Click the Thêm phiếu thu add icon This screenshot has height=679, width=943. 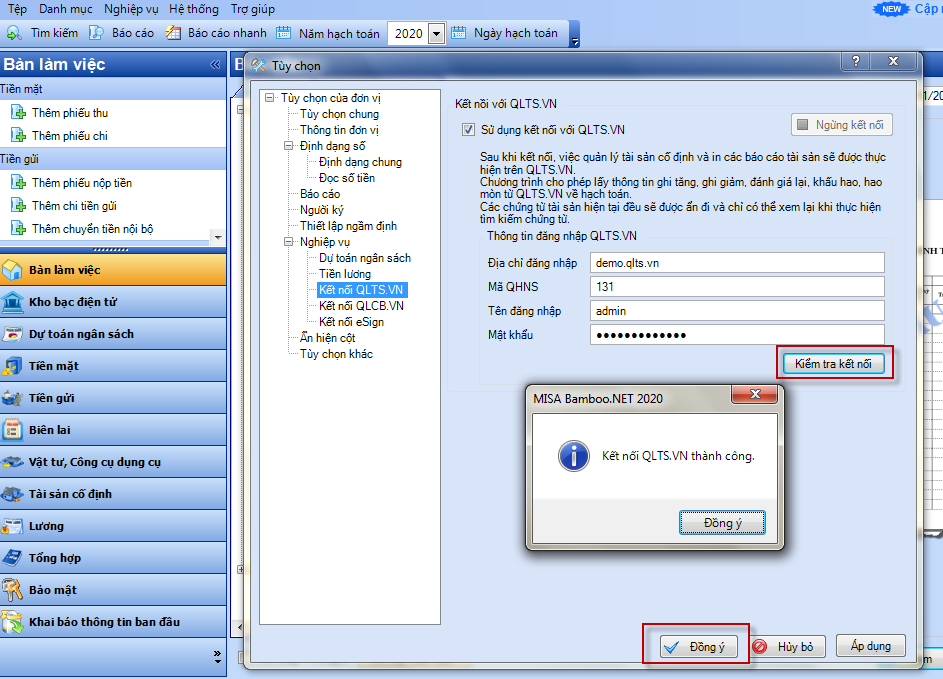coord(19,112)
